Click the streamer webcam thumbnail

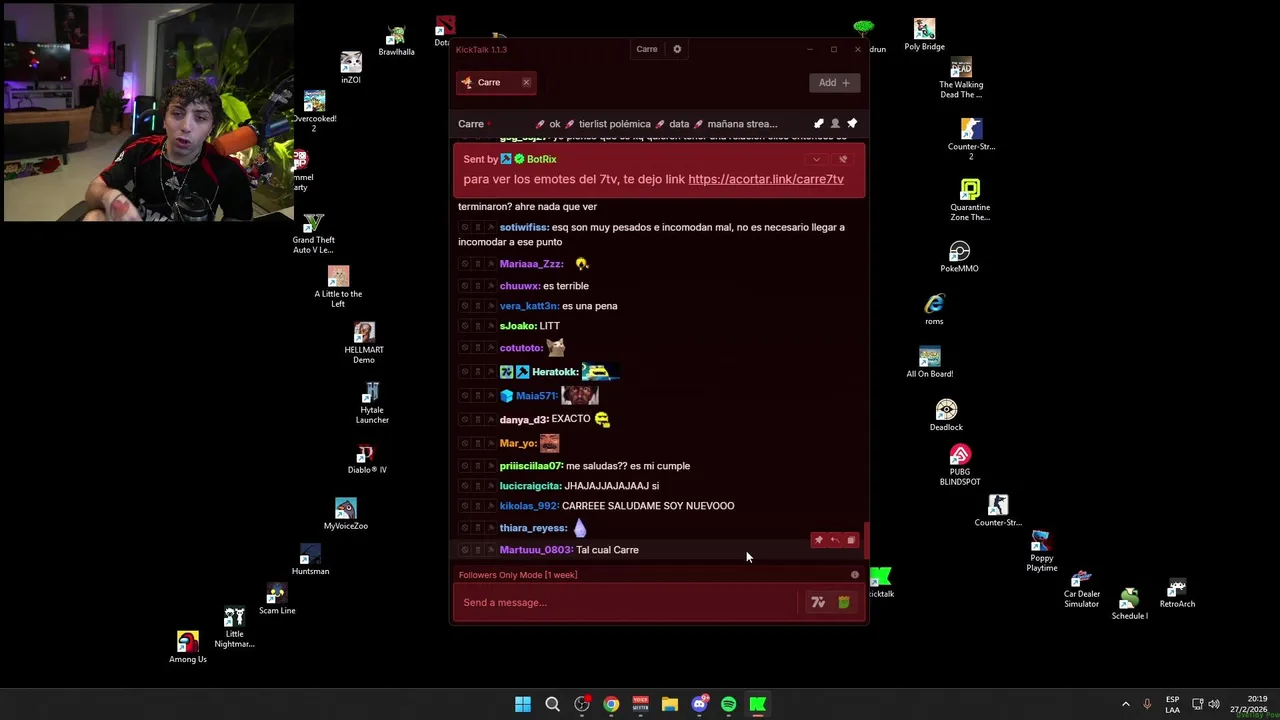pyautogui.click(x=149, y=112)
